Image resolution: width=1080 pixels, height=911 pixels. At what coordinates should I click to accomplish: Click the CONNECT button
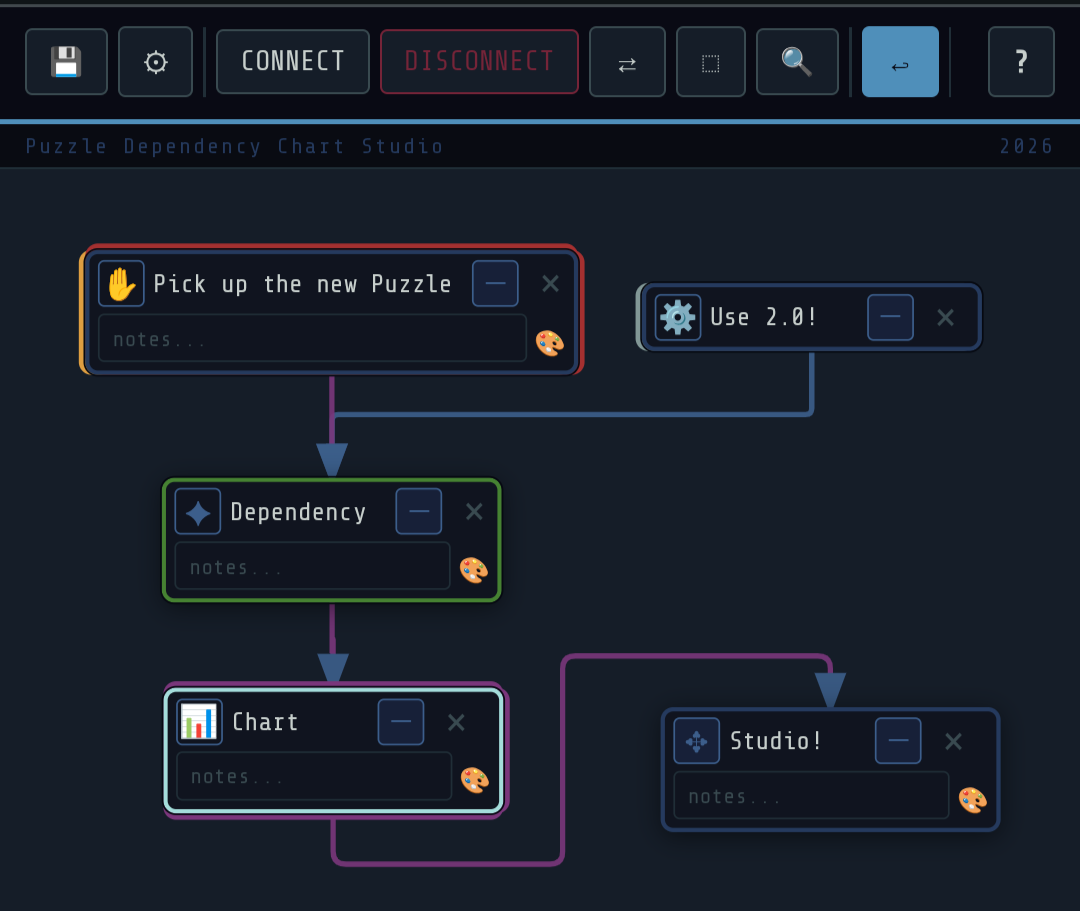(x=293, y=62)
